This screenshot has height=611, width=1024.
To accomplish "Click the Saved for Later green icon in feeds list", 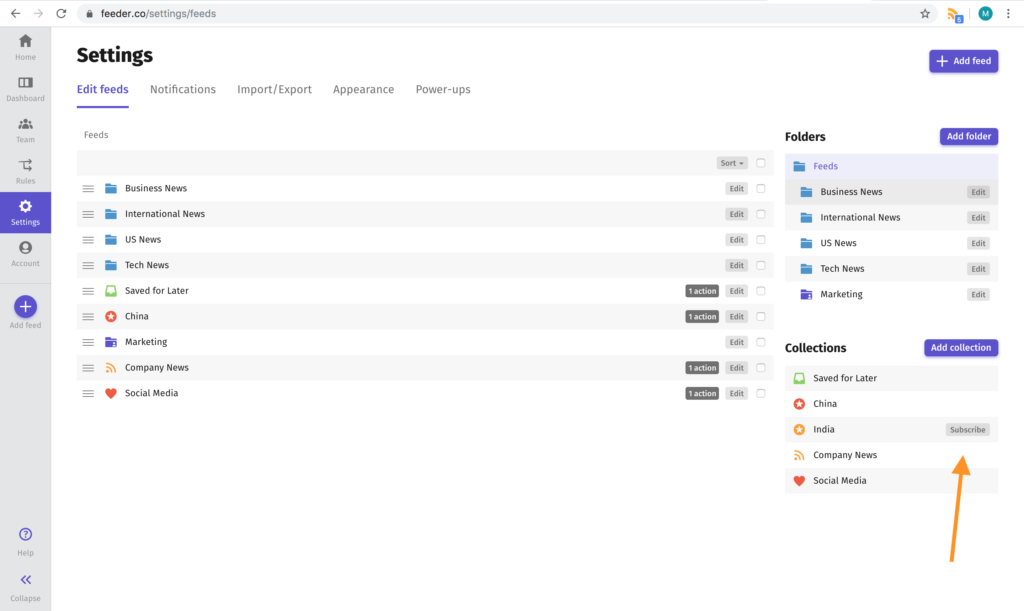I will (111, 290).
